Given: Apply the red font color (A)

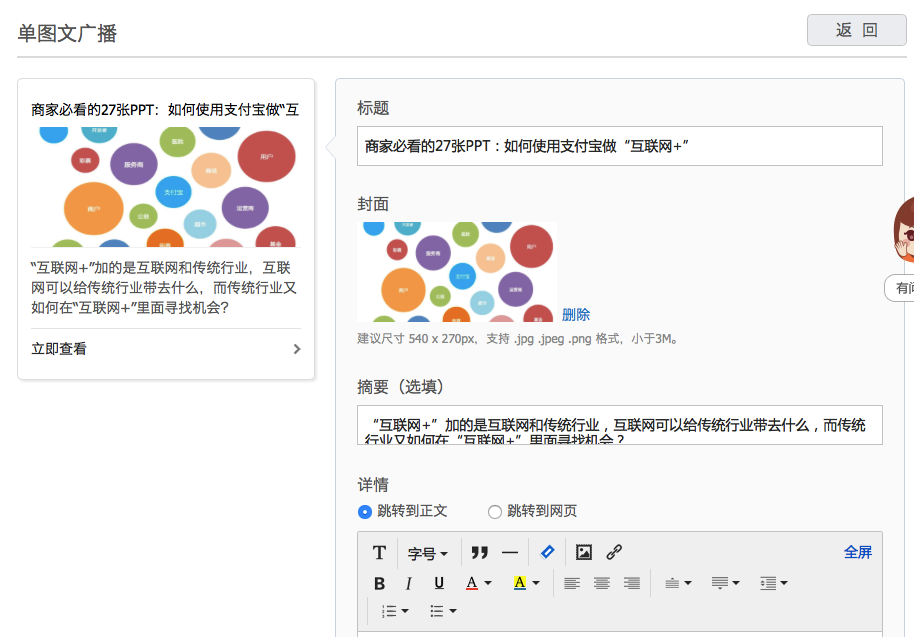Looking at the screenshot, I should click(472, 583).
